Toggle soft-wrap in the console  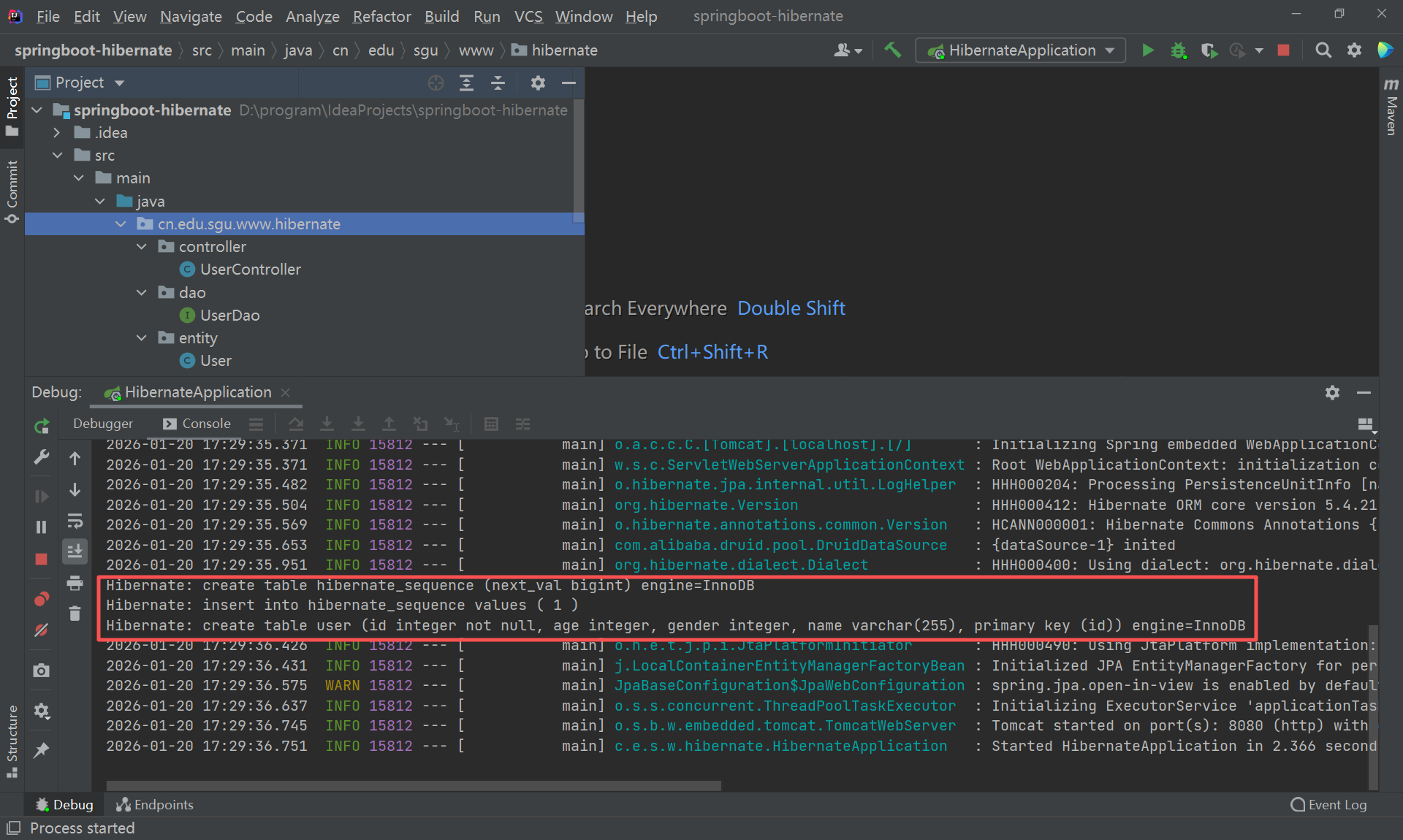coord(75,521)
